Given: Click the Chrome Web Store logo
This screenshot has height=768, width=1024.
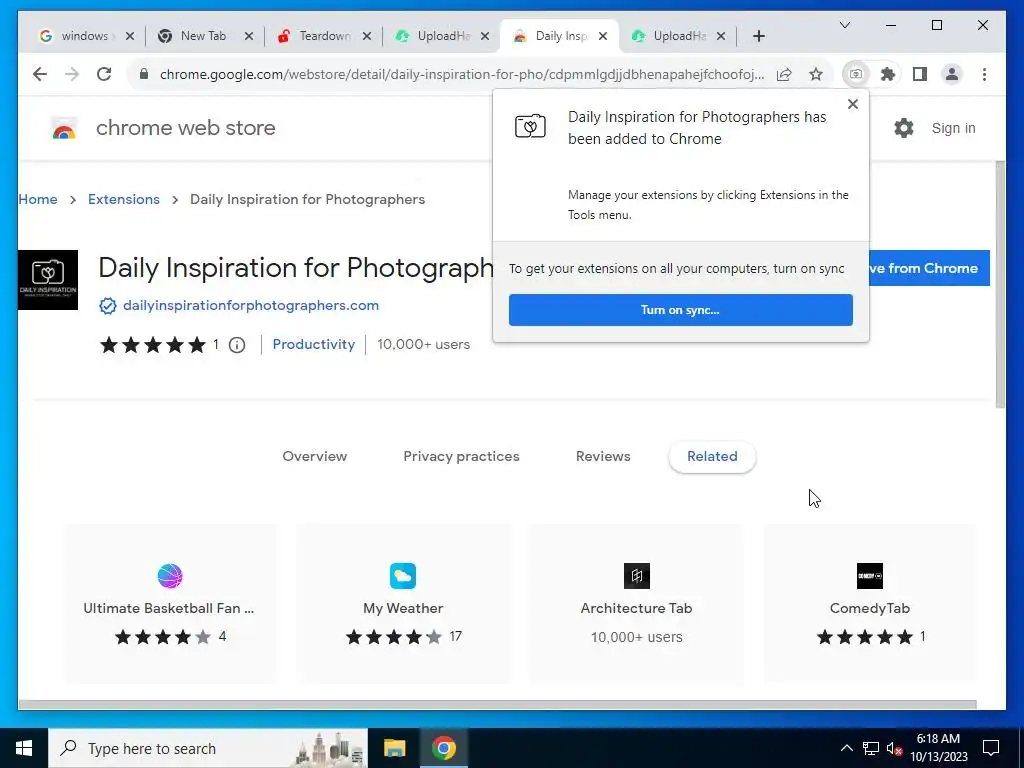Looking at the screenshot, I should pos(63,129).
